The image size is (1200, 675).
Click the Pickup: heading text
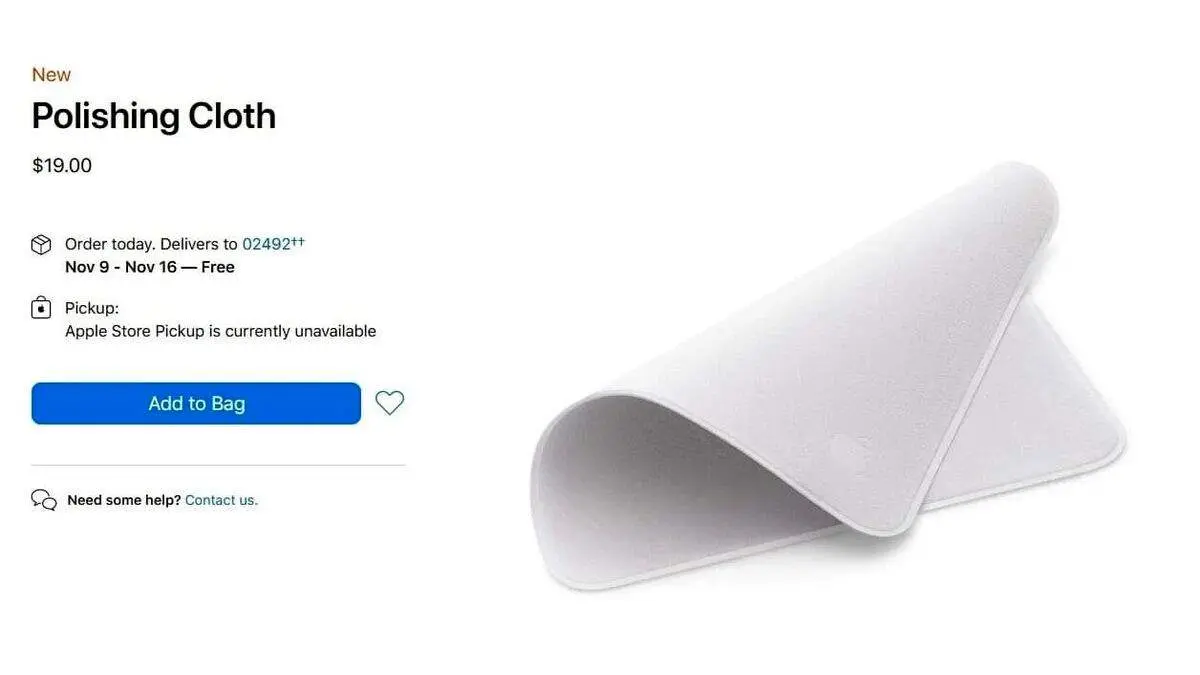pos(92,308)
